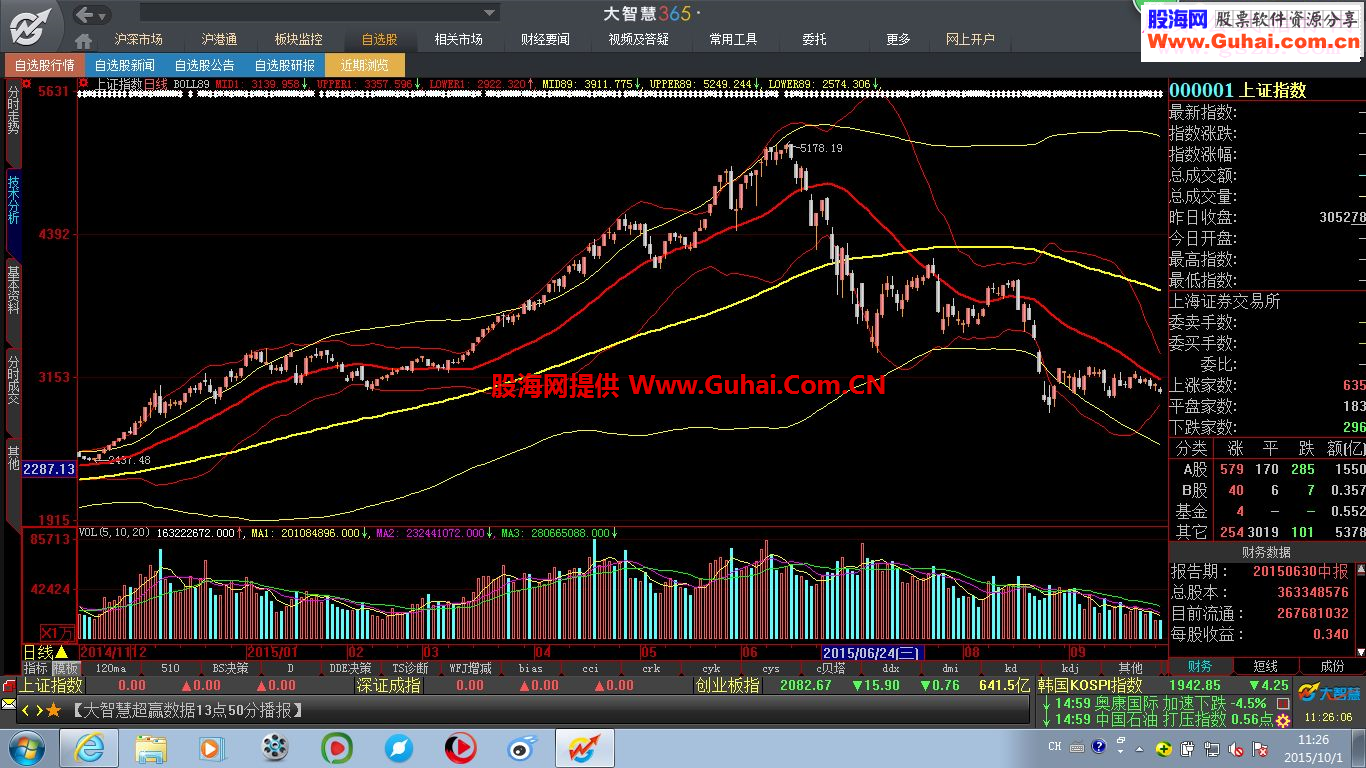
Task: Switch to the 自选股行情 tab
Action: 44,65
